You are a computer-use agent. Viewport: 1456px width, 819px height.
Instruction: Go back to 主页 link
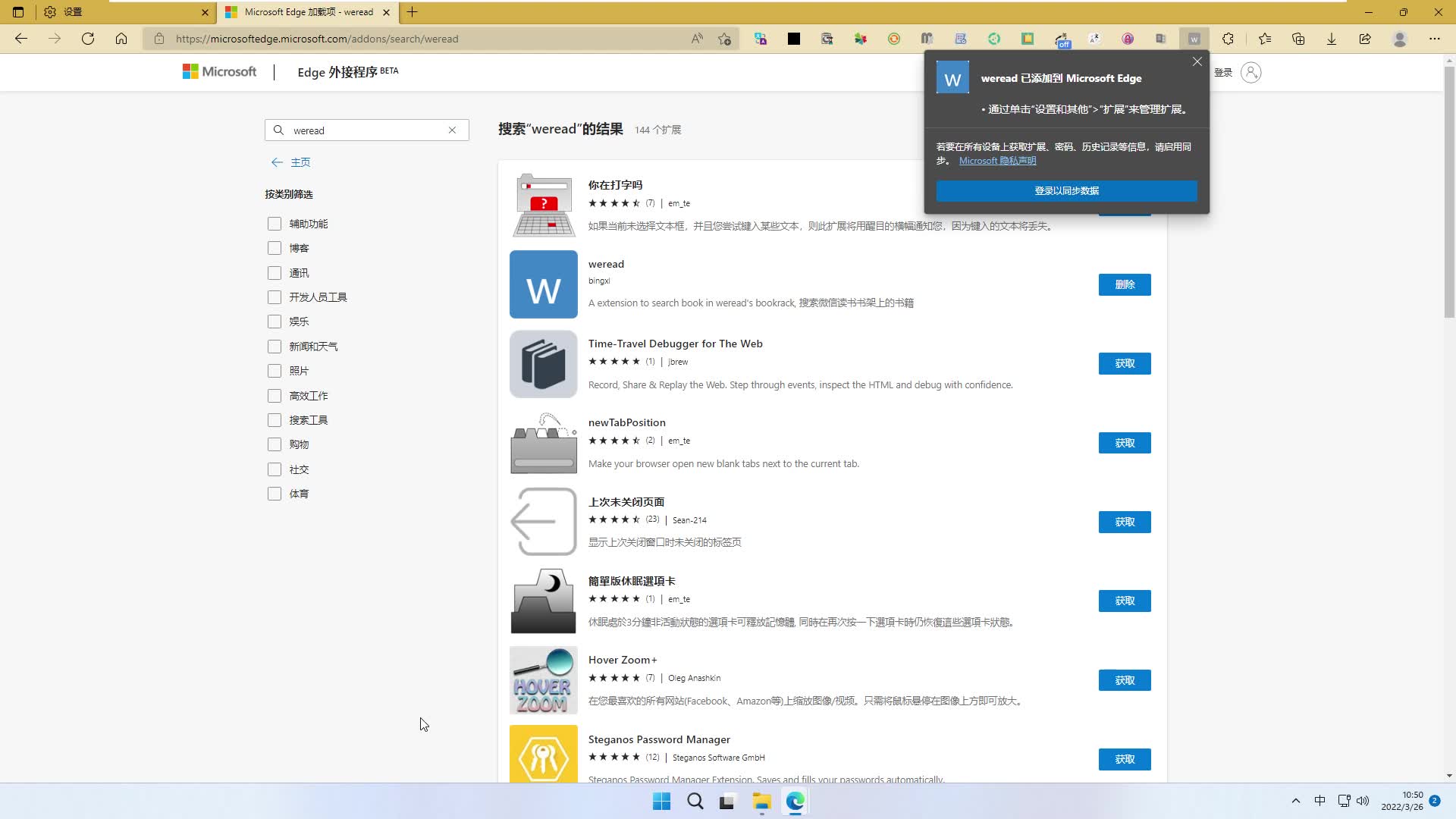tap(291, 162)
